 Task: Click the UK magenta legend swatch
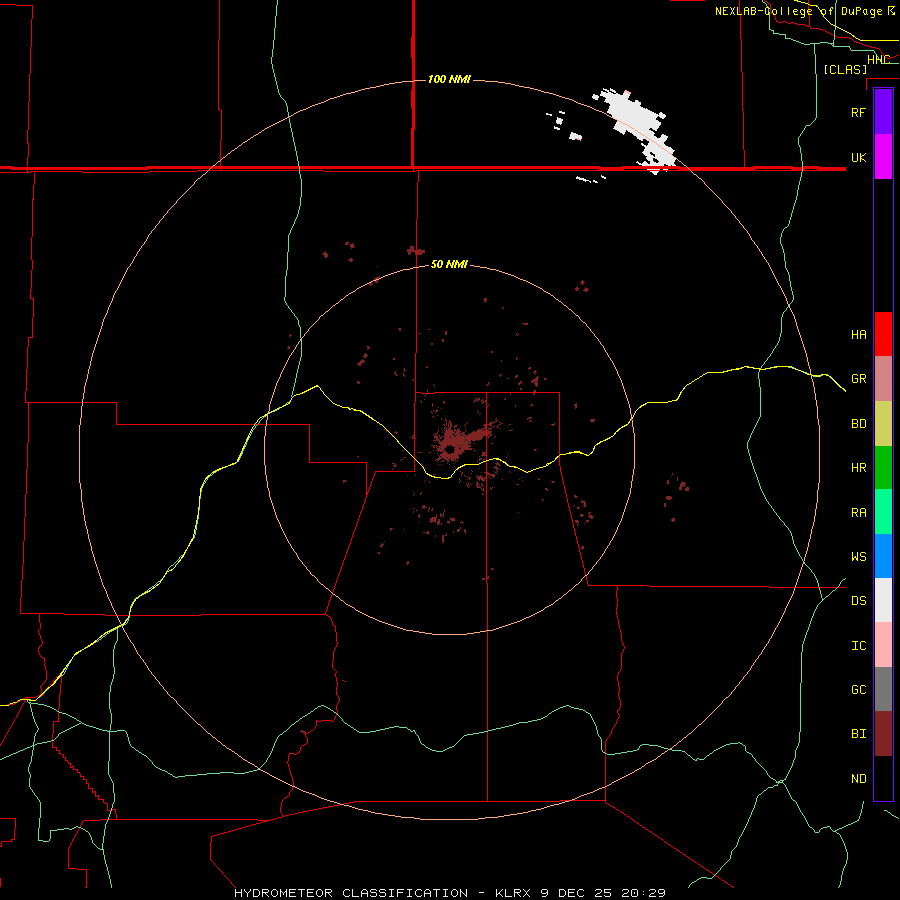click(883, 157)
